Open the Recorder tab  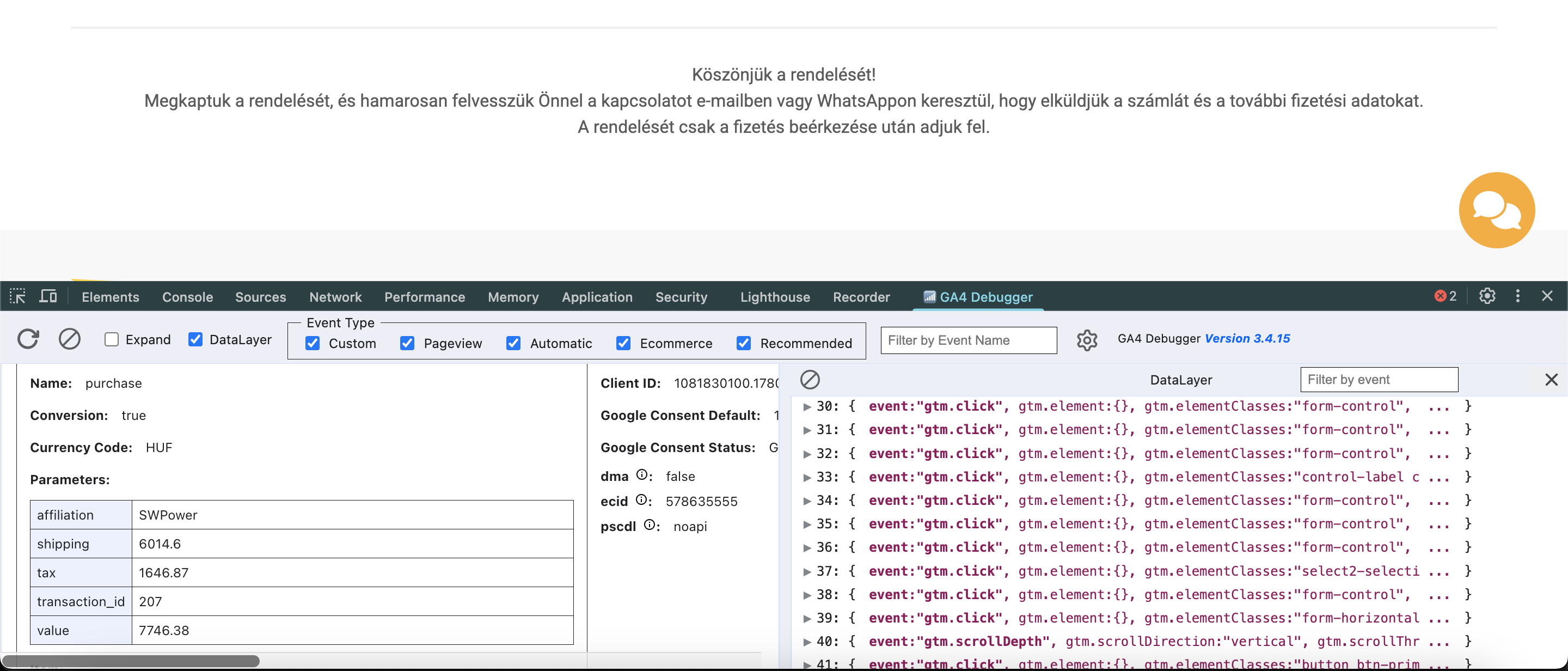click(861, 297)
